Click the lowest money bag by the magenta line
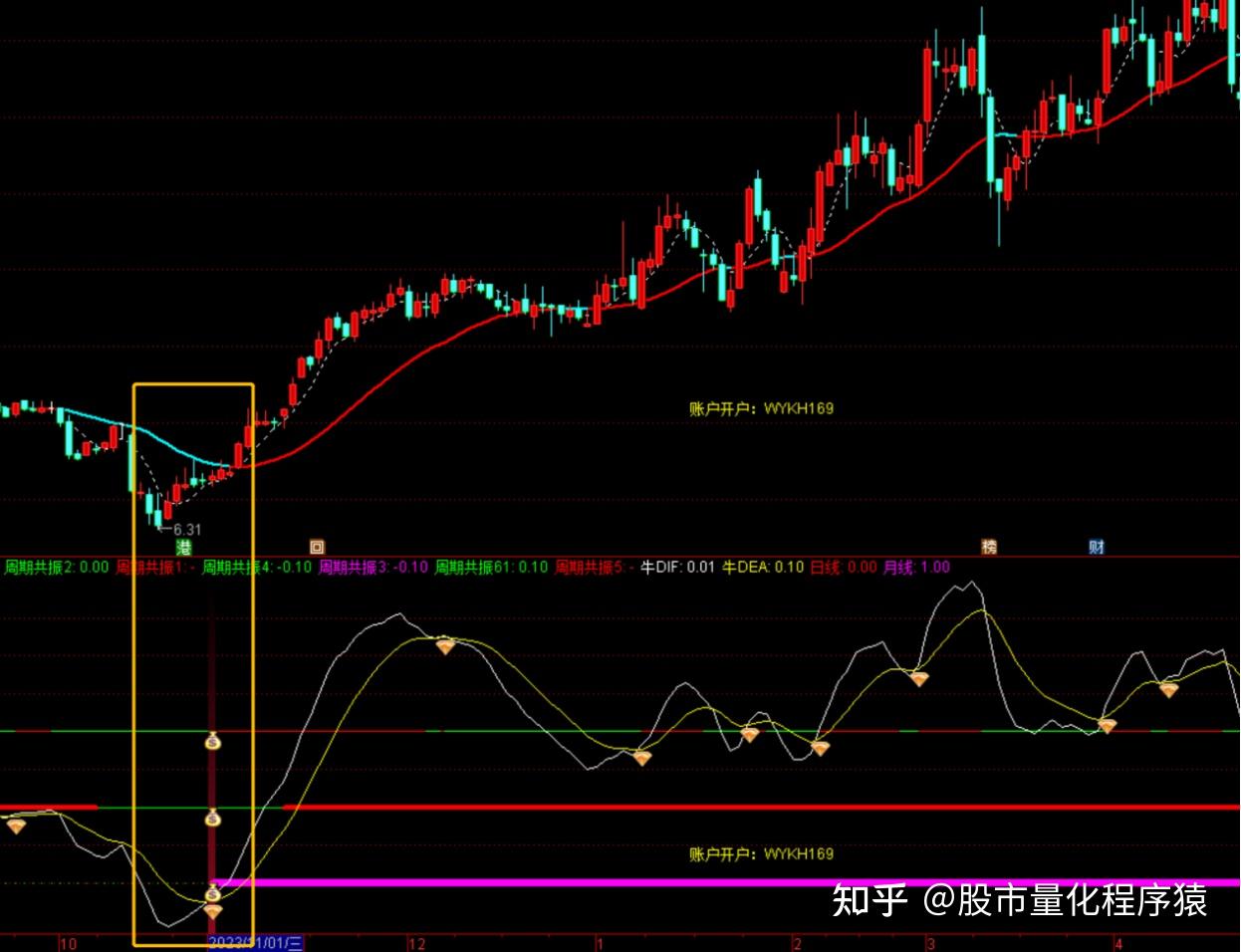The width and height of the screenshot is (1241, 952). (212, 892)
